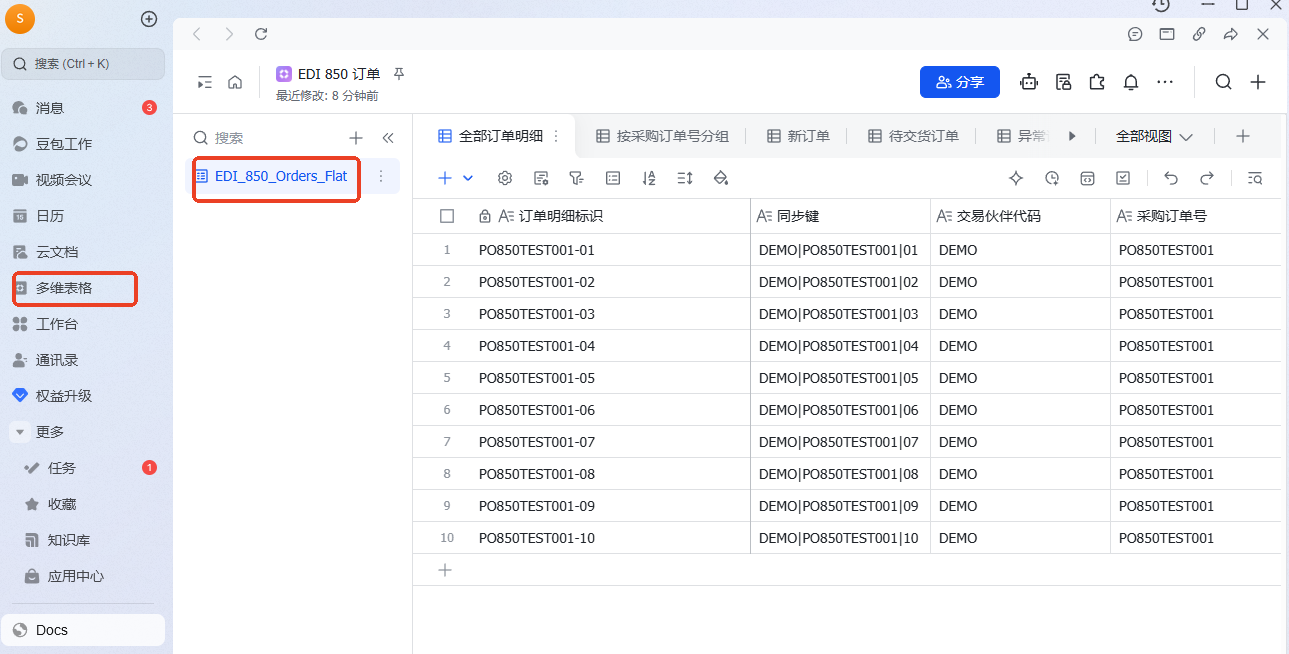Switch to 待交货订单 view tab
The image size is (1289, 654).
pos(913,136)
